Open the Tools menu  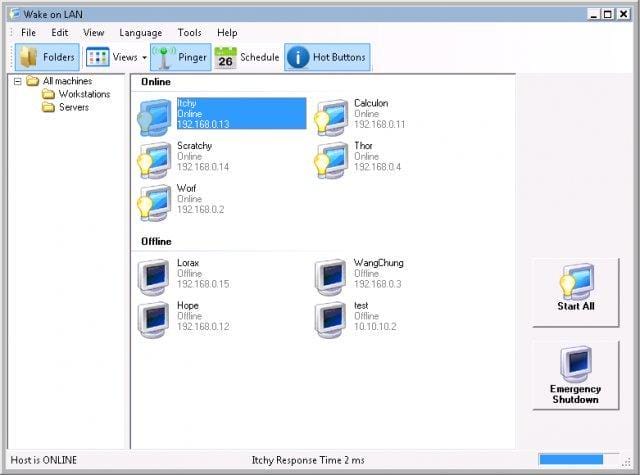point(189,33)
